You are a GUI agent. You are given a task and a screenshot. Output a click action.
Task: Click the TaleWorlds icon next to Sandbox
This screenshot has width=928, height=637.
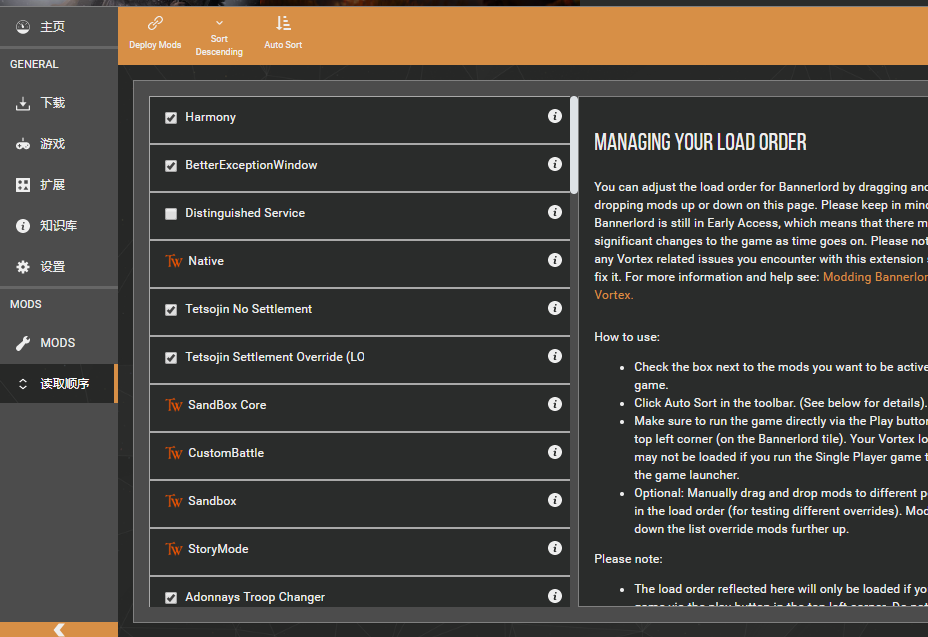point(173,501)
